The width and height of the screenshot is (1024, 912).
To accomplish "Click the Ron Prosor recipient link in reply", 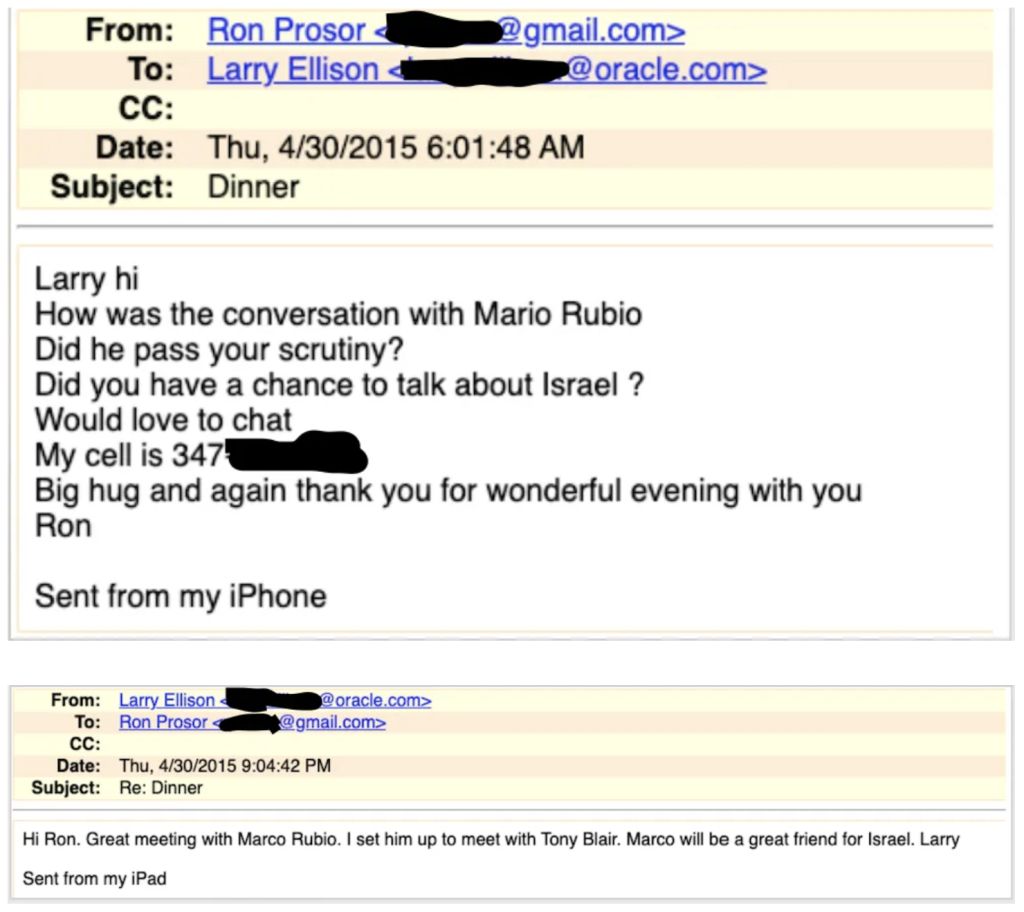I will (252, 723).
